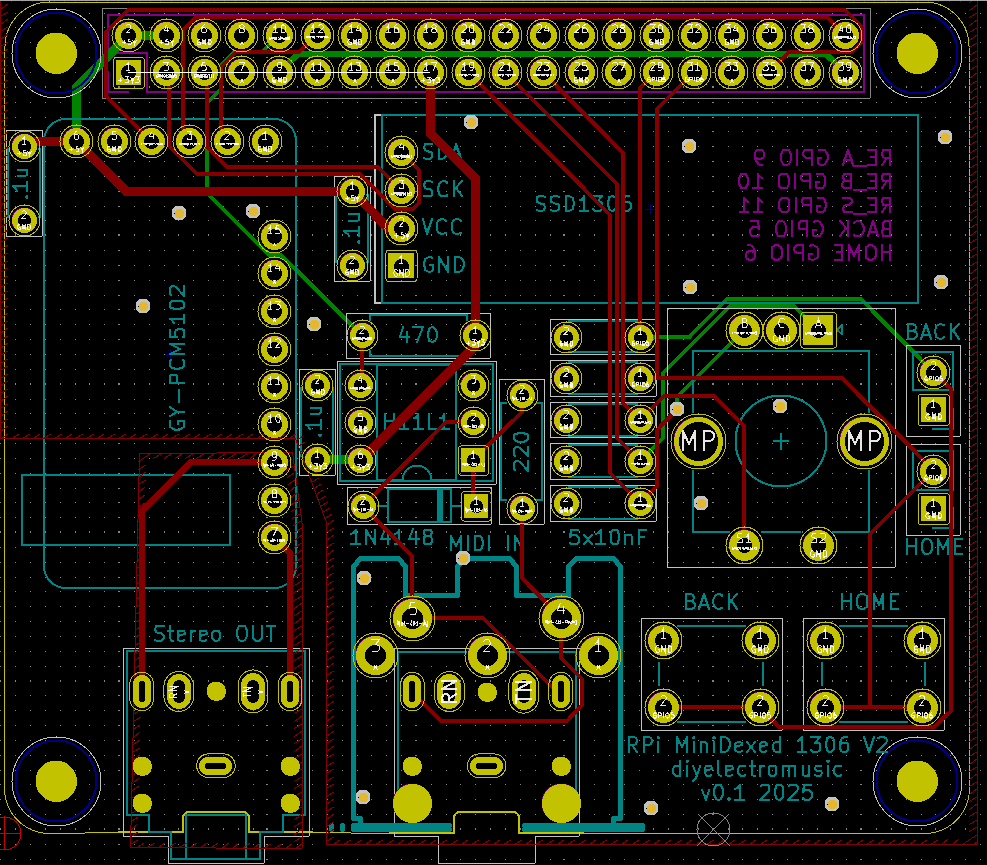
Task: Select the diyelectromusic silkscreen text
Action: click(x=757, y=769)
